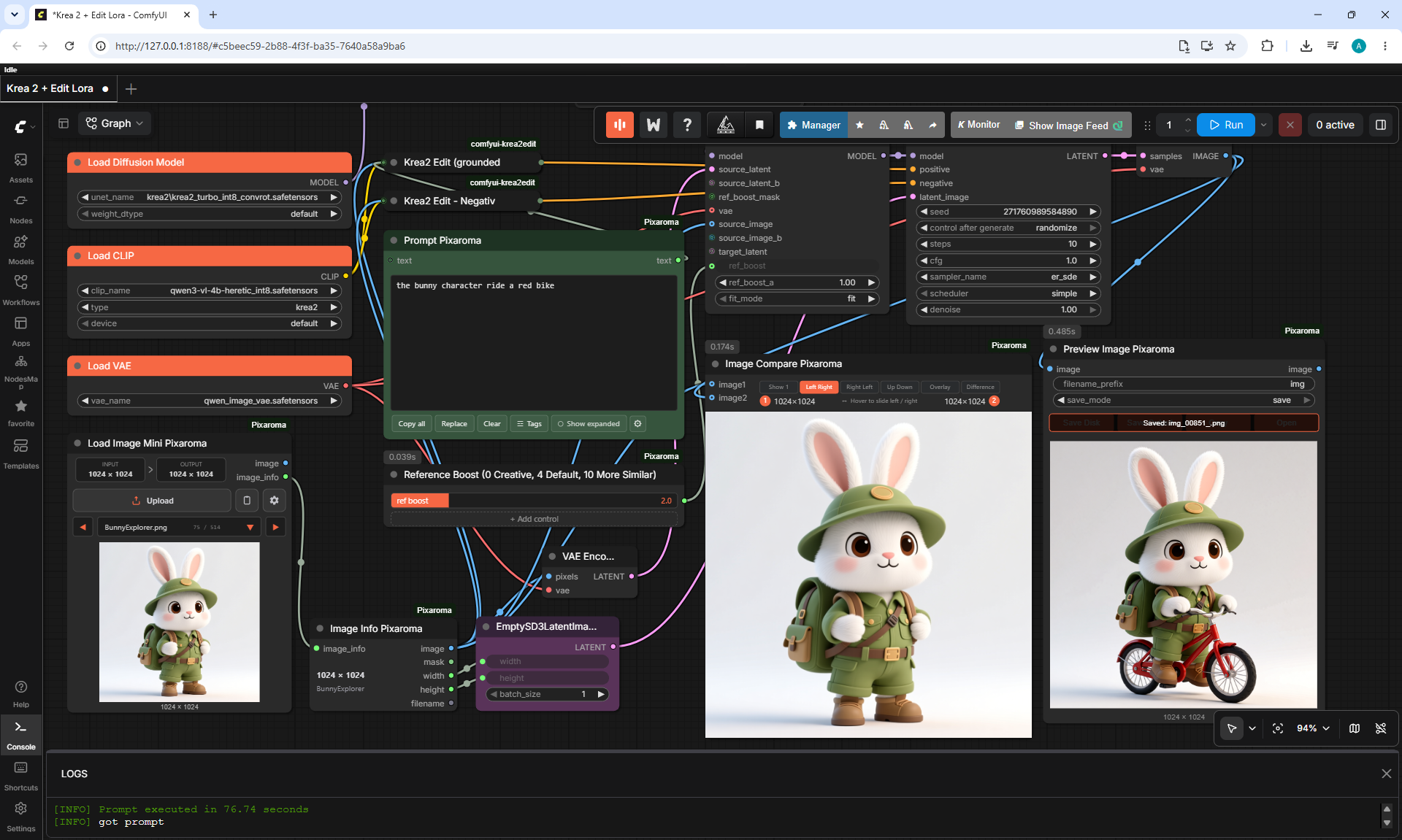
Task: Toggle the right side panel layout icon
Action: [1381, 125]
